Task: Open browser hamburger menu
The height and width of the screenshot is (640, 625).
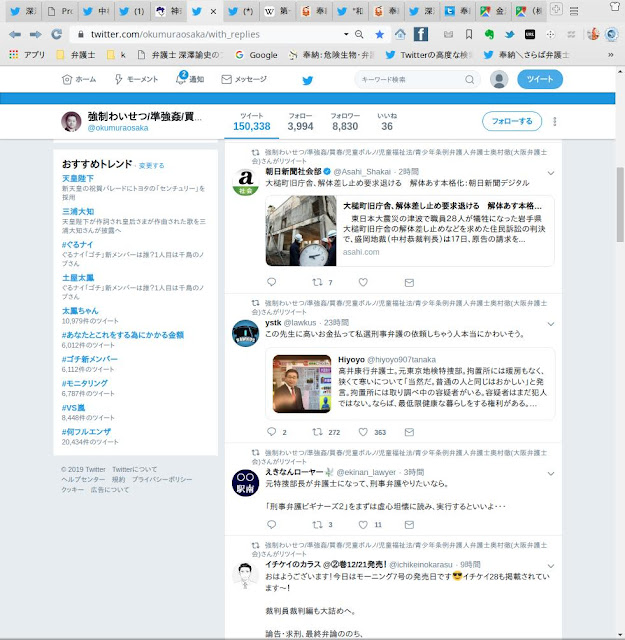Action: 574,11
